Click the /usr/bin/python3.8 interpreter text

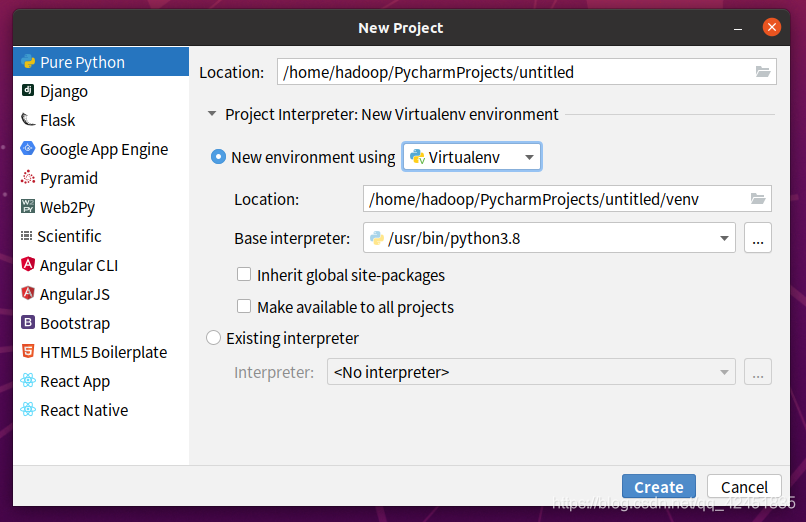coord(454,238)
